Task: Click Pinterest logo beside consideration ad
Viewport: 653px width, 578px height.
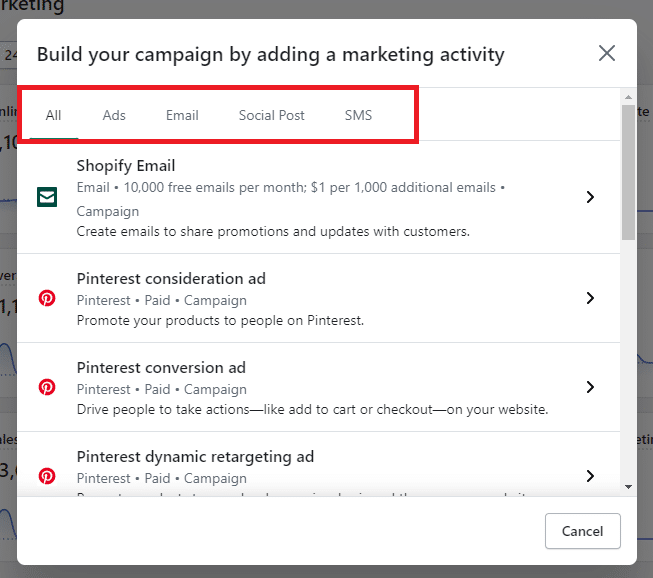Action: click(x=47, y=298)
